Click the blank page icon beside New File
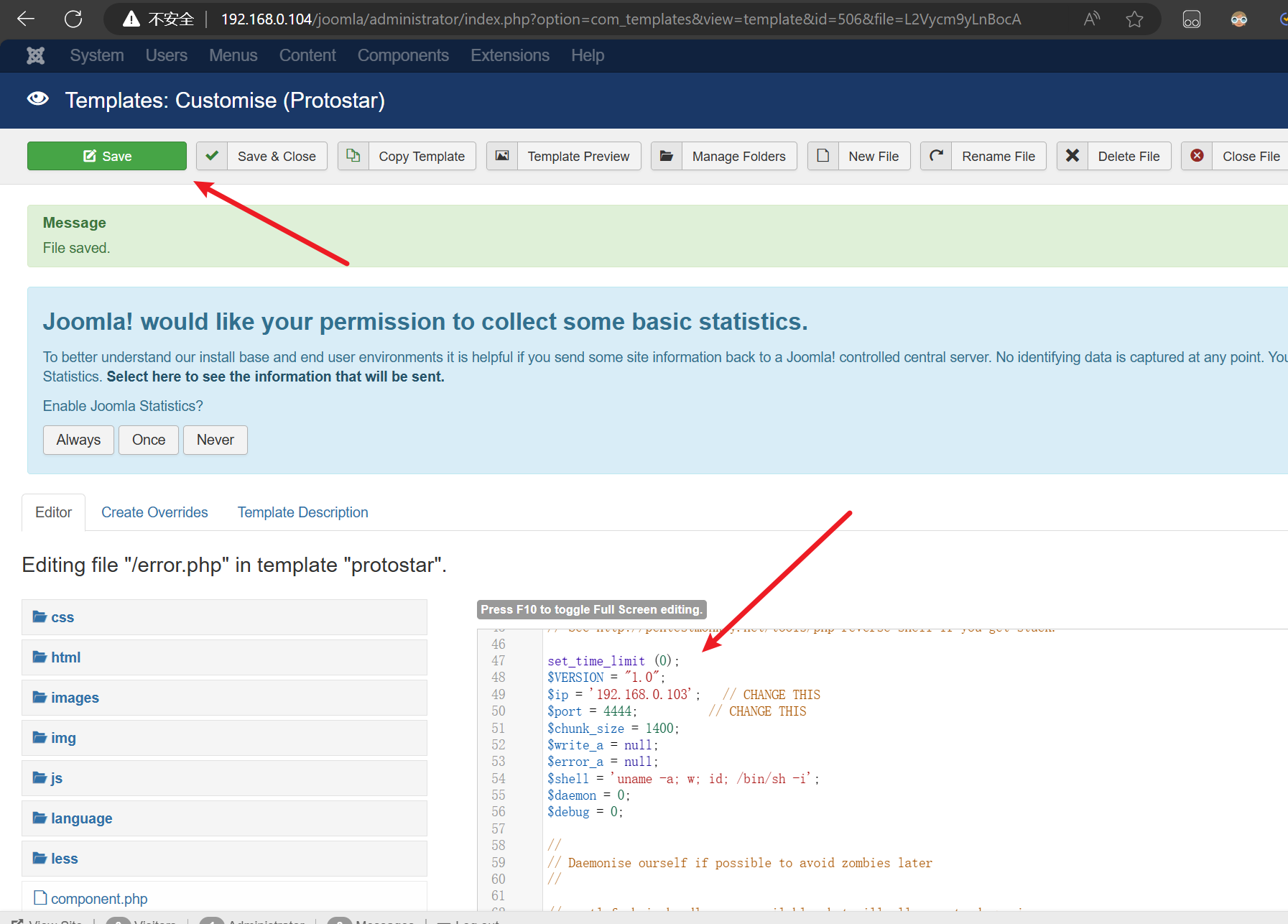 coord(823,156)
